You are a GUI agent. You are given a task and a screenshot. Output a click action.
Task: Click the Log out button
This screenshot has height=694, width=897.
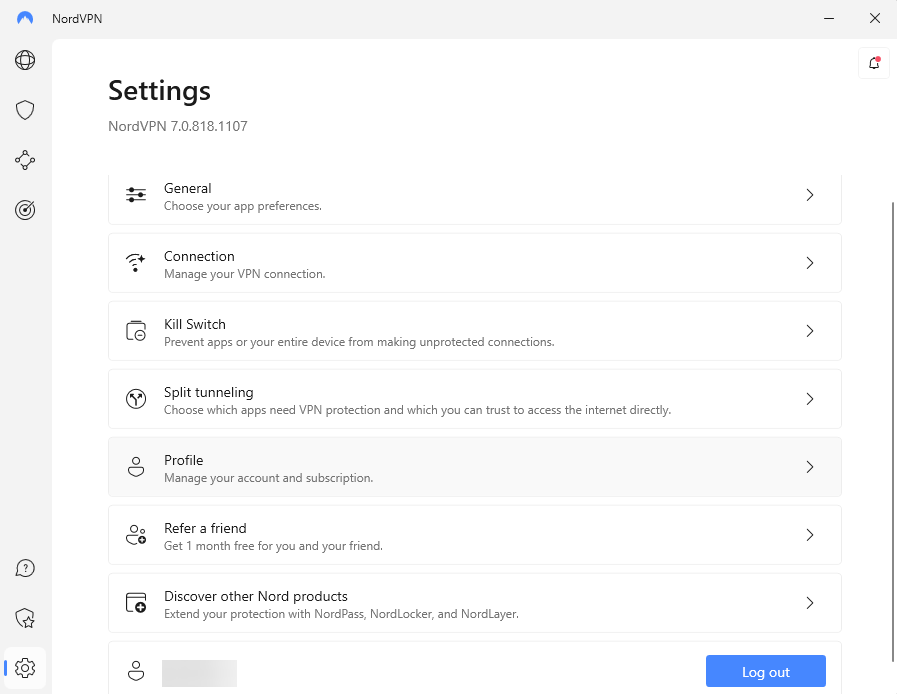coord(765,672)
